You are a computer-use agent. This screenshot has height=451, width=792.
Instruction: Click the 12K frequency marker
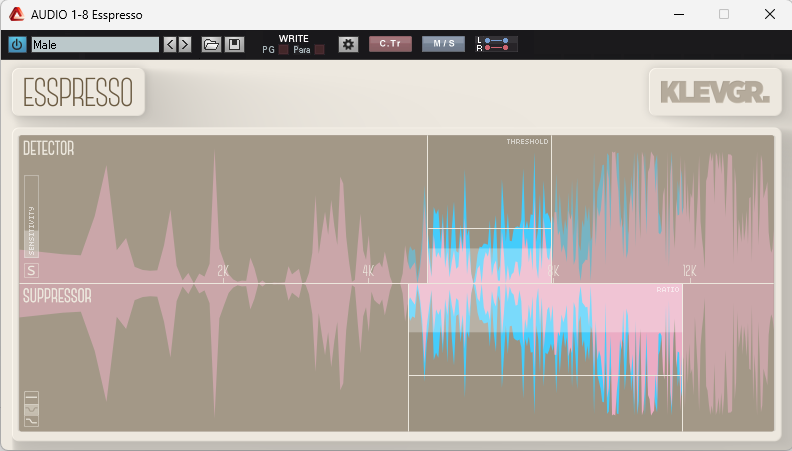click(689, 271)
